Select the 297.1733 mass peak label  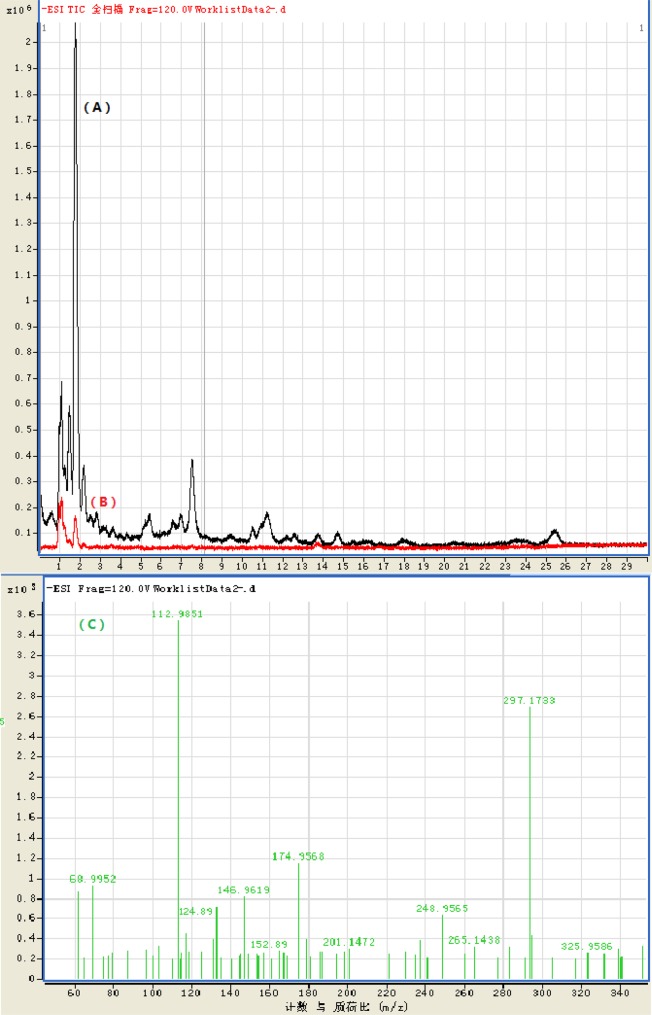[529, 701]
